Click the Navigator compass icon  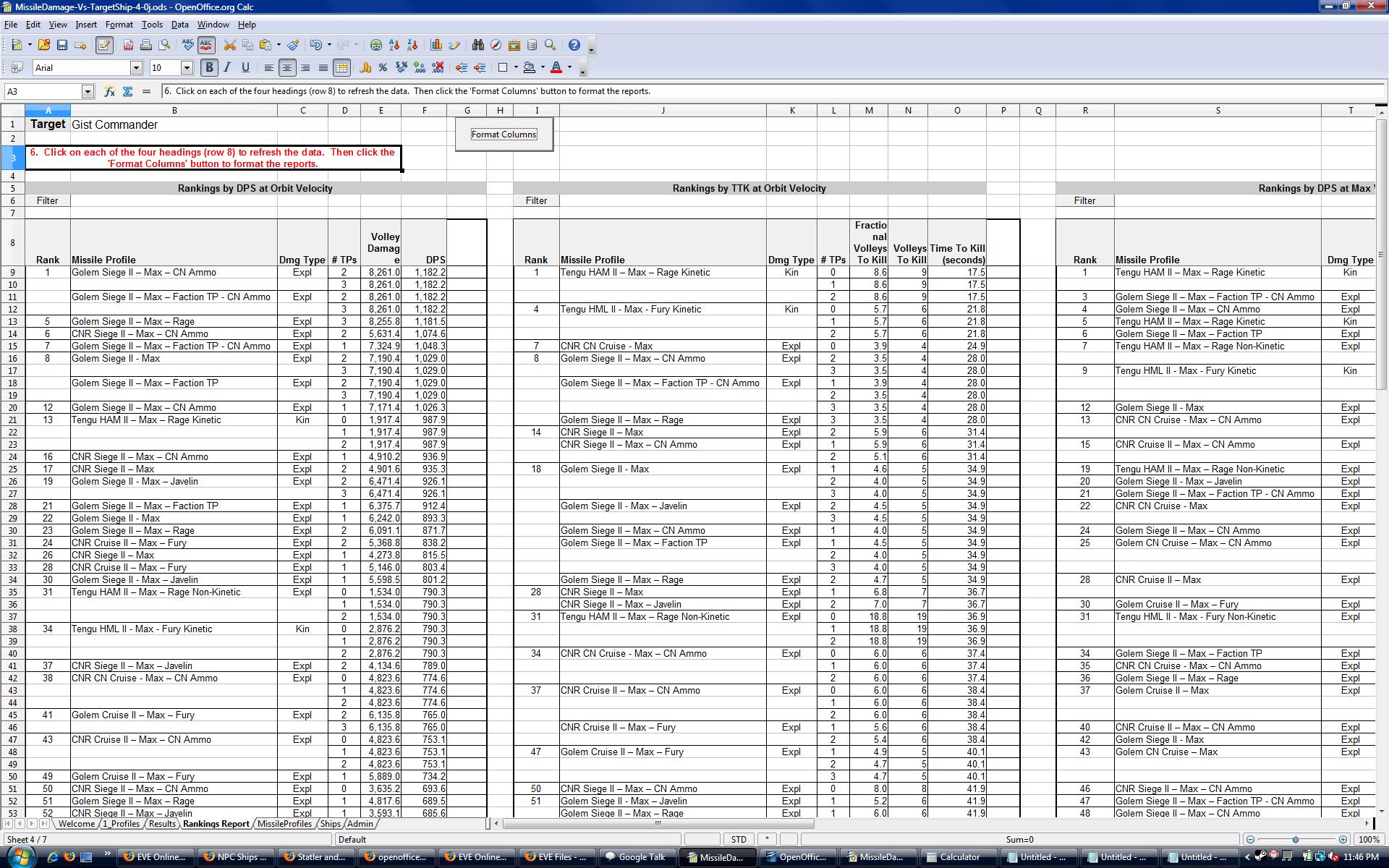[496, 45]
